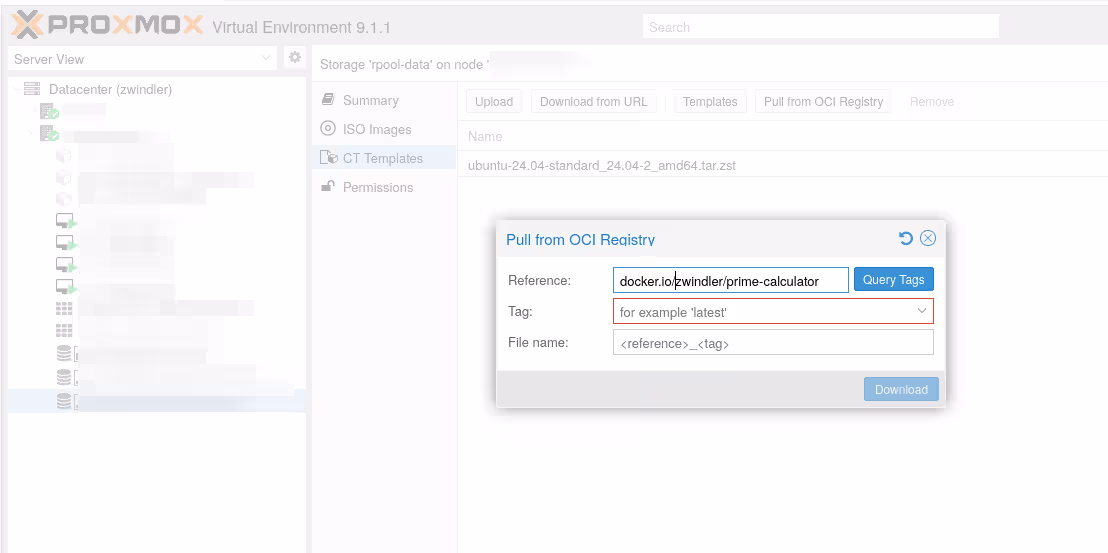Screen dimensions: 1108x553
Task: Click the File name input field
Action: click(x=772, y=343)
